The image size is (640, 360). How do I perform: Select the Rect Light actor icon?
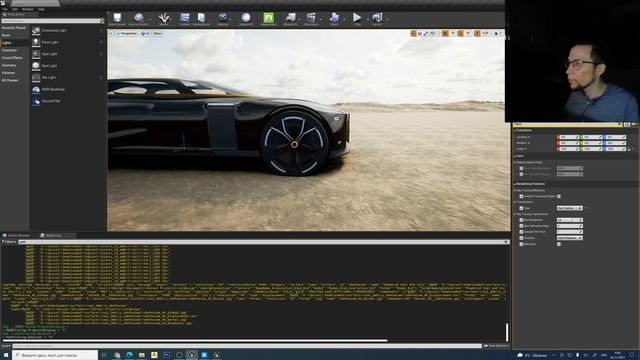[36, 66]
